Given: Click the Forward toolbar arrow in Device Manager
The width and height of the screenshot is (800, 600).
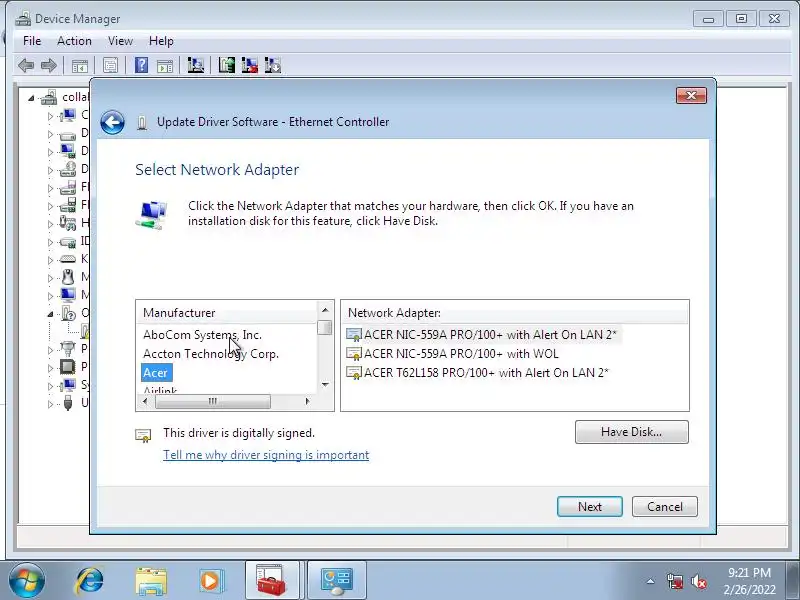Looking at the screenshot, I should pyautogui.click(x=48, y=65).
